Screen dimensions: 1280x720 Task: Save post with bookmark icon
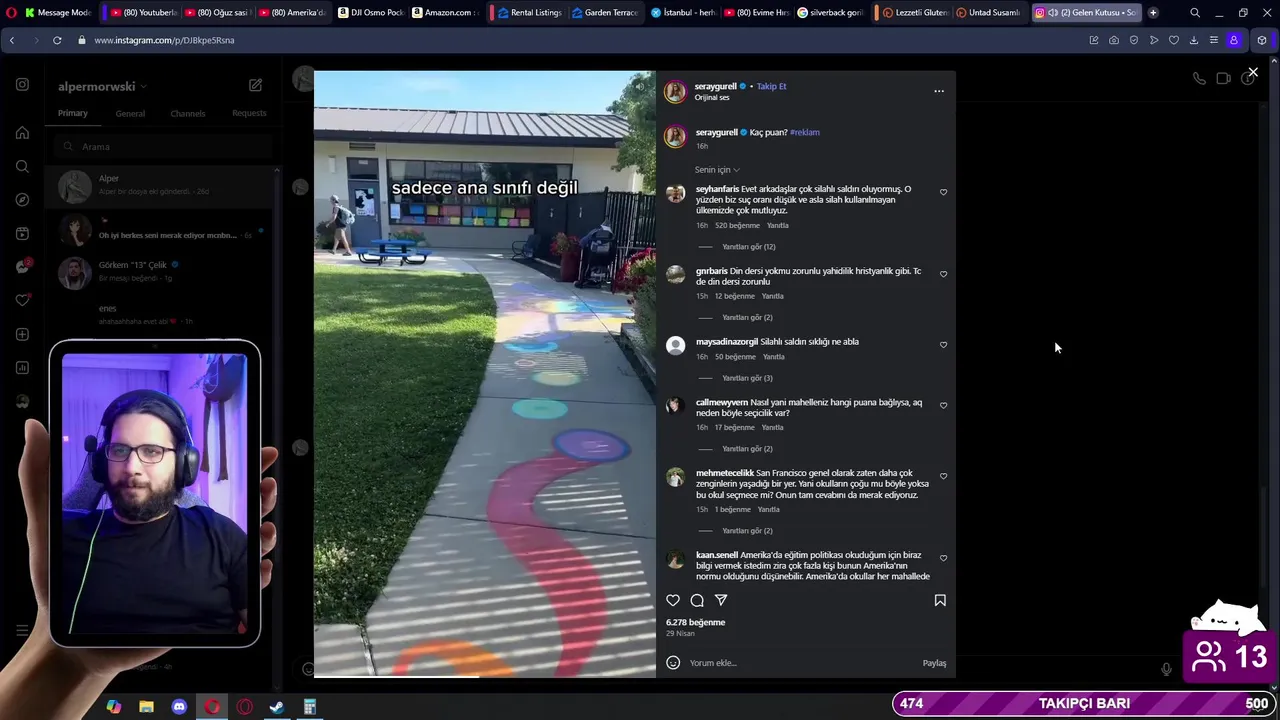point(940,600)
